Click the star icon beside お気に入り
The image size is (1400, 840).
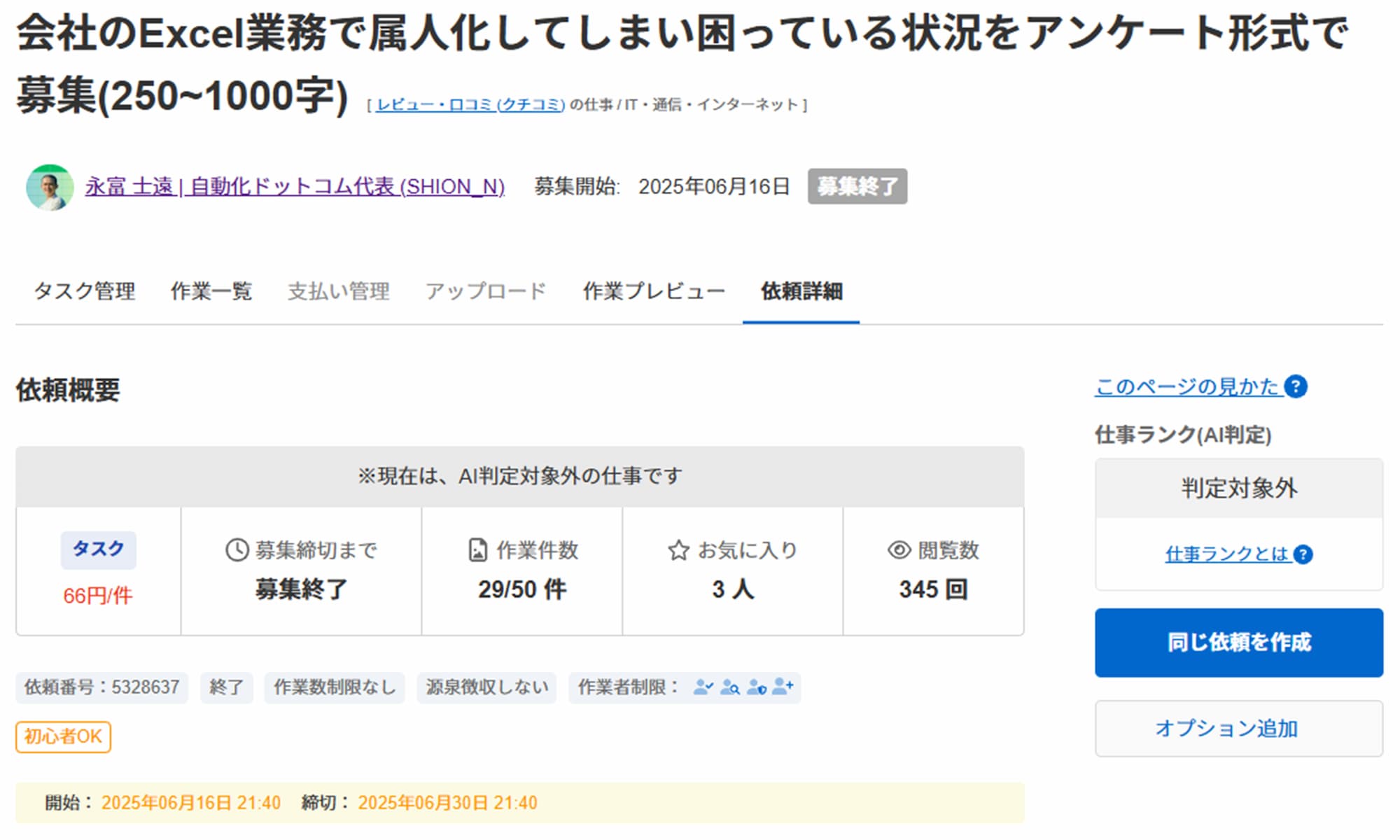(x=678, y=550)
